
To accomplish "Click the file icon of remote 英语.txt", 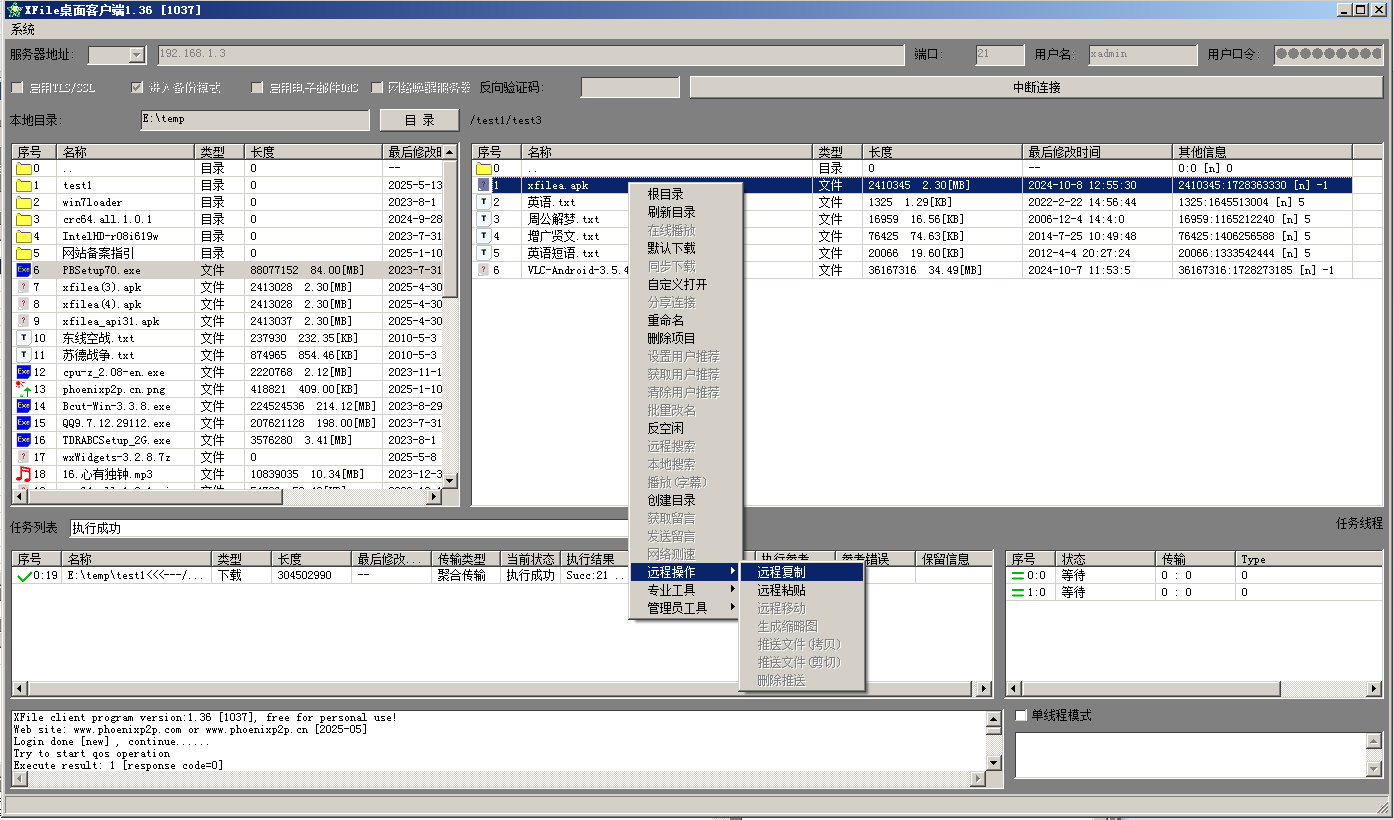I will (485, 202).
